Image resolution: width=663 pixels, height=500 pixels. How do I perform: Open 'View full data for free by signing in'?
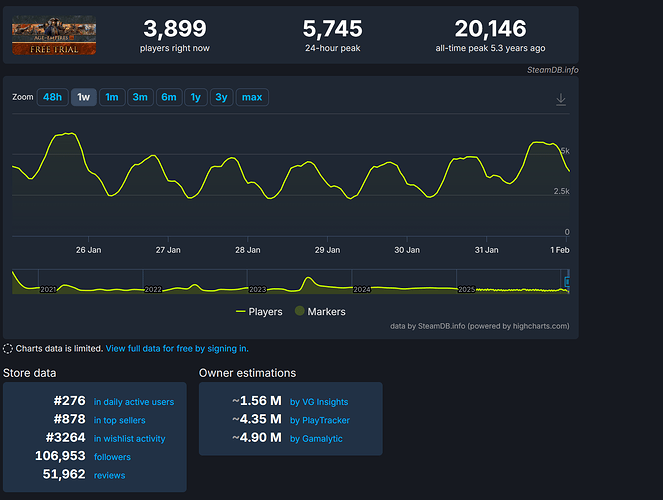(x=177, y=349)
